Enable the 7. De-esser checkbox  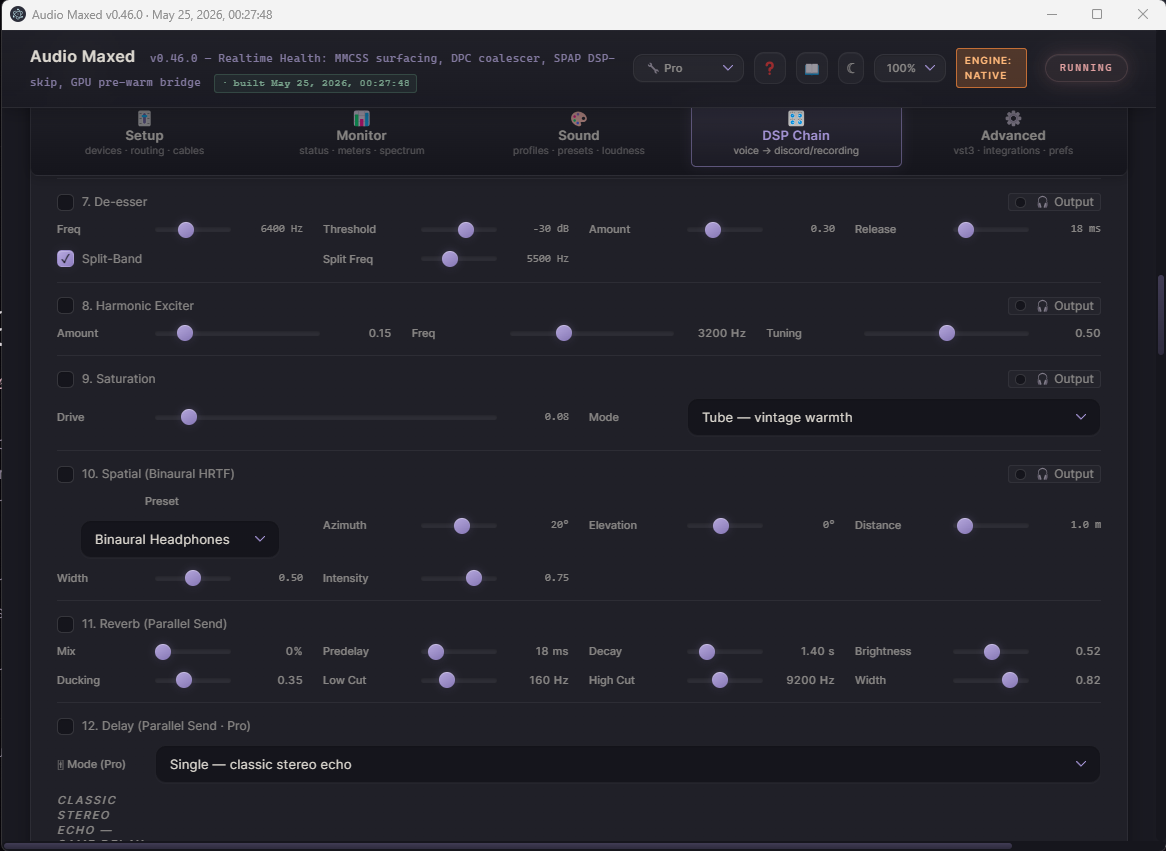pos(65,202)
